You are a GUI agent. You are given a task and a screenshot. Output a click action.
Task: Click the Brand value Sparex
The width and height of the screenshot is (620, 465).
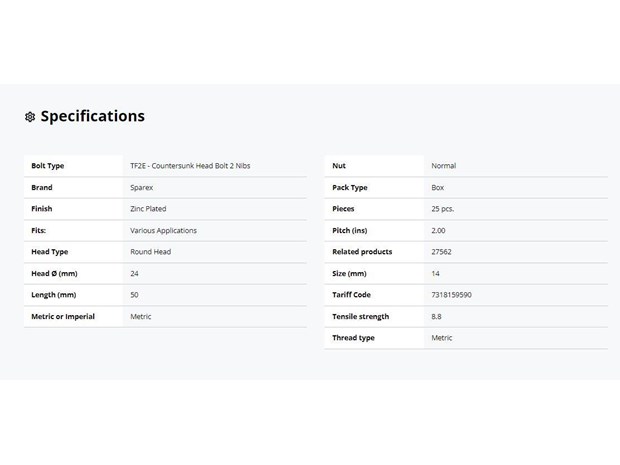[142, 187]
